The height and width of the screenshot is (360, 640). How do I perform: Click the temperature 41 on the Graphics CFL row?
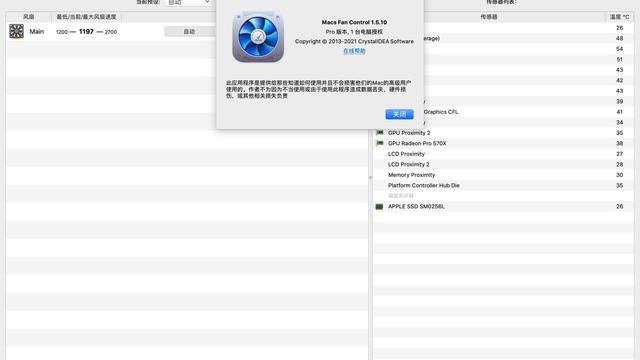pos(619,112)
